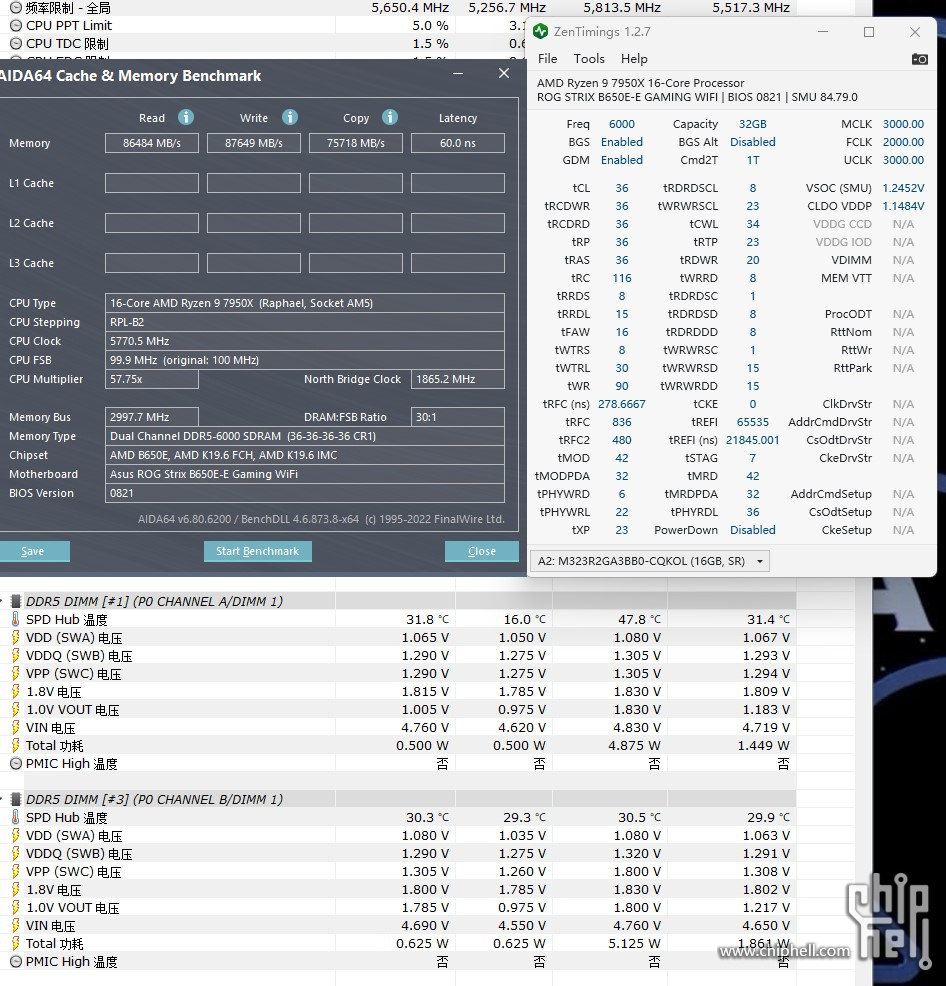Click the clock icon for DIMM #1 PMIC High 温度

16,764
